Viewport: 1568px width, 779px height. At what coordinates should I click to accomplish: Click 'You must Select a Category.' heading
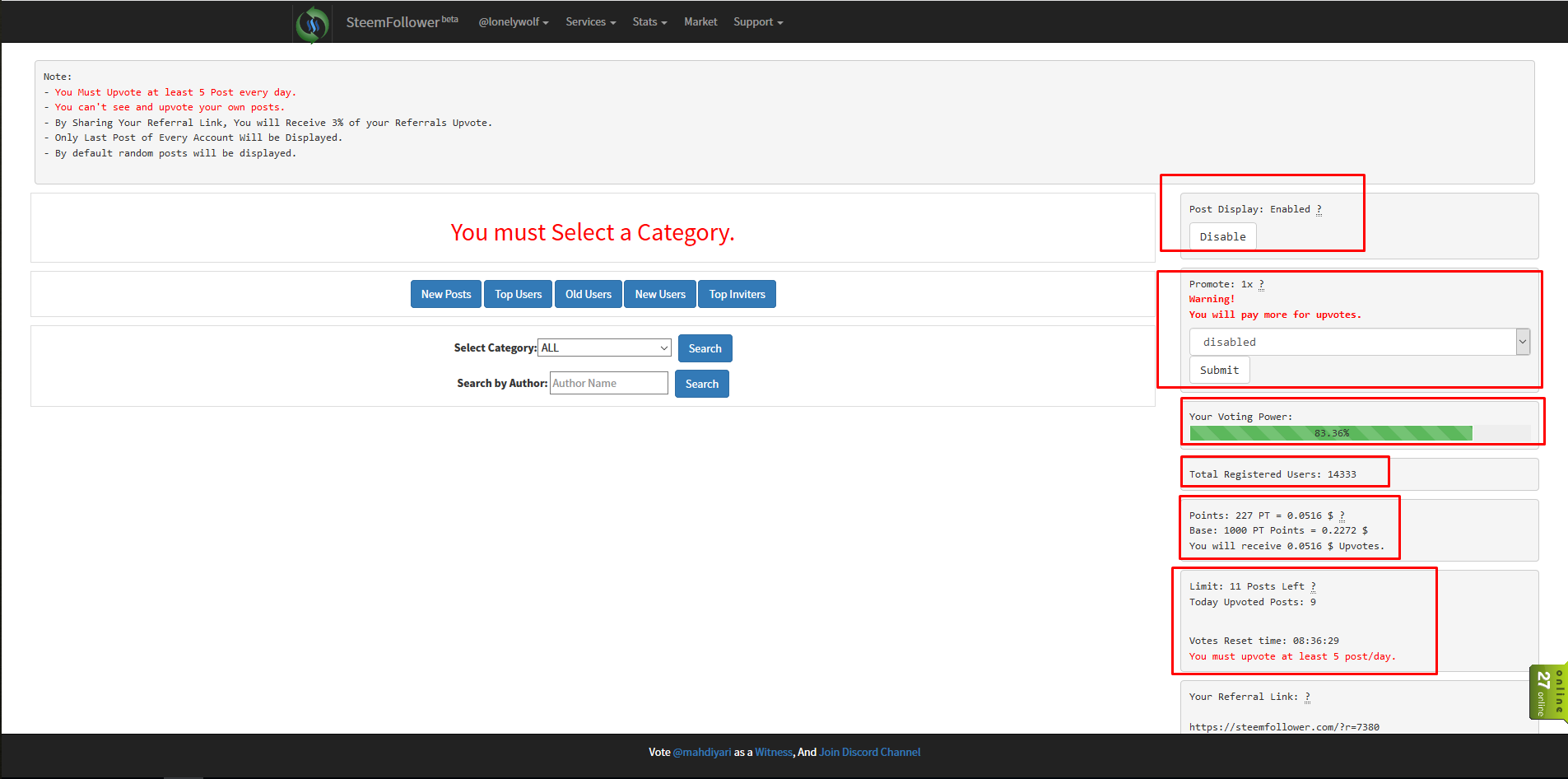click(x=593, y=232)
